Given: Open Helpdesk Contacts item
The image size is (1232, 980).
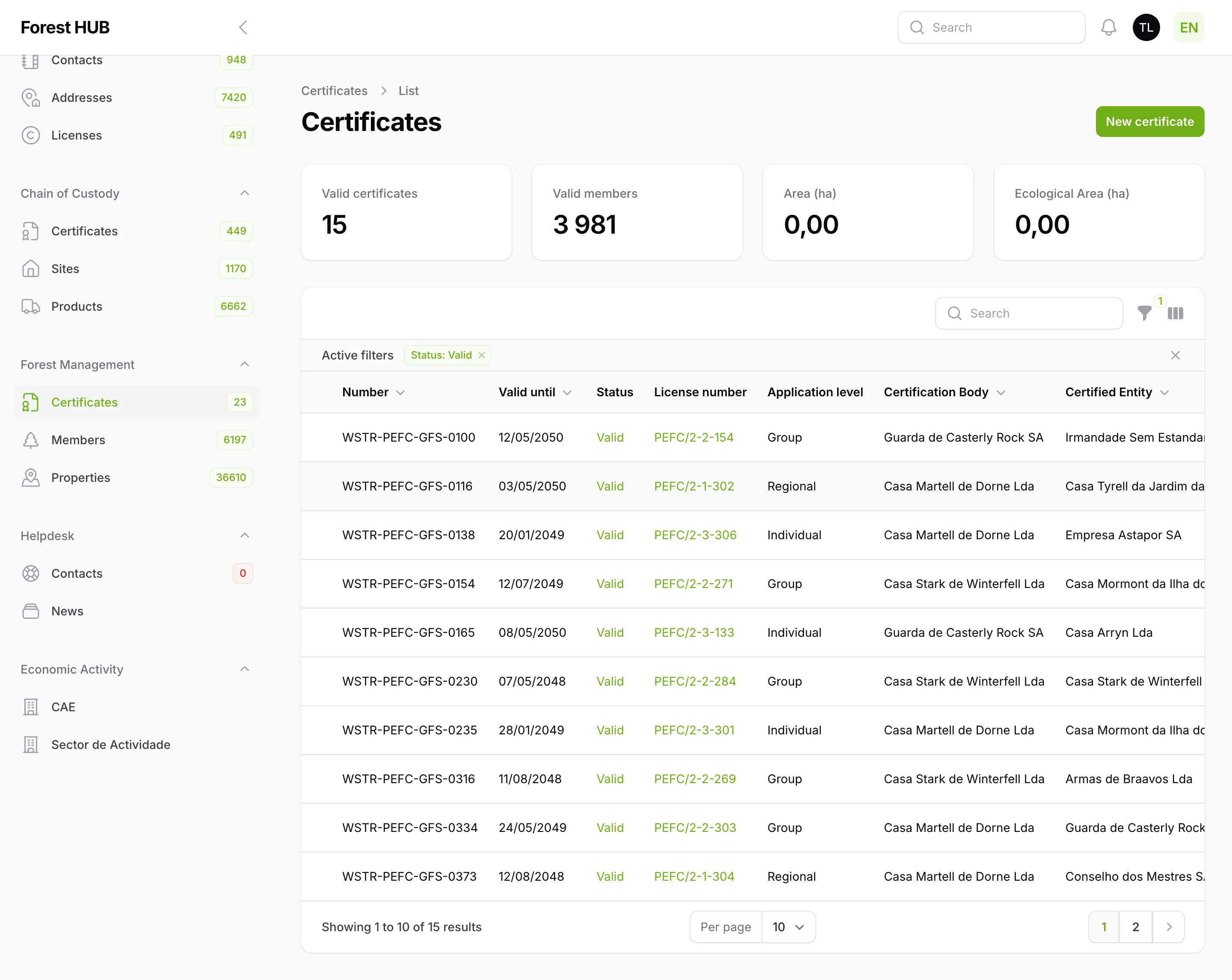Looking at the screenshot, I should pyautogui.click(x=136, y=573).
